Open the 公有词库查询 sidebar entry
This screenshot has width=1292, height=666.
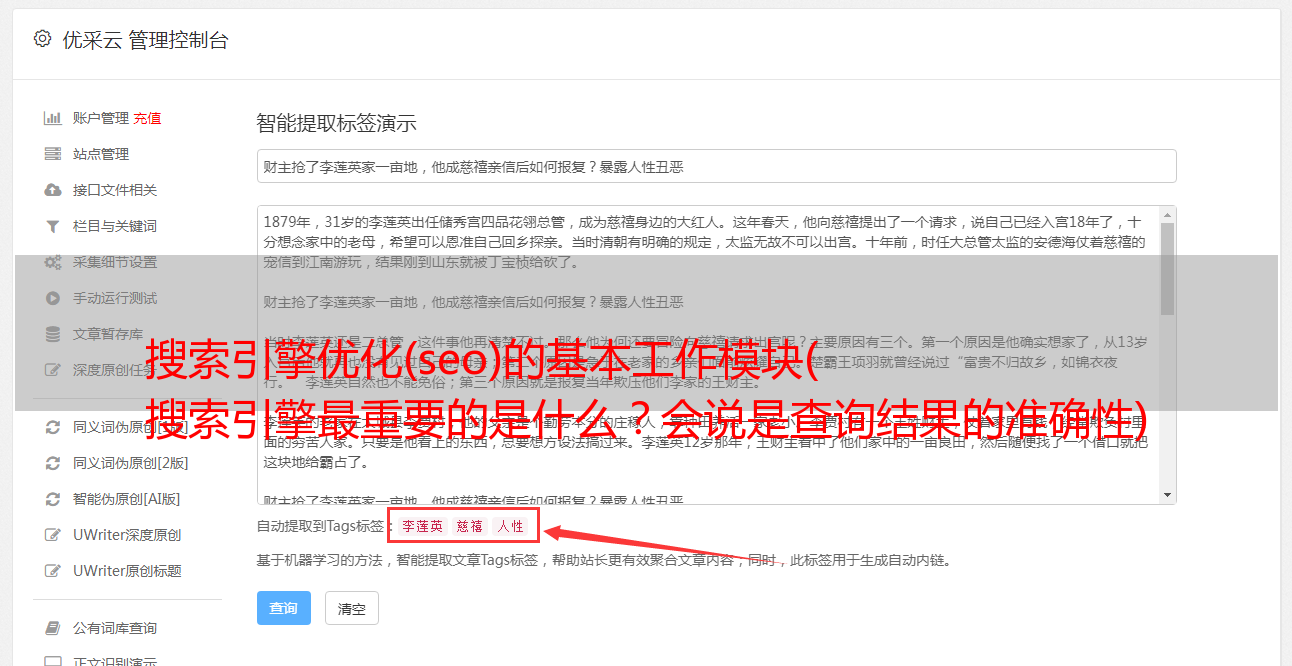(115, 628)
